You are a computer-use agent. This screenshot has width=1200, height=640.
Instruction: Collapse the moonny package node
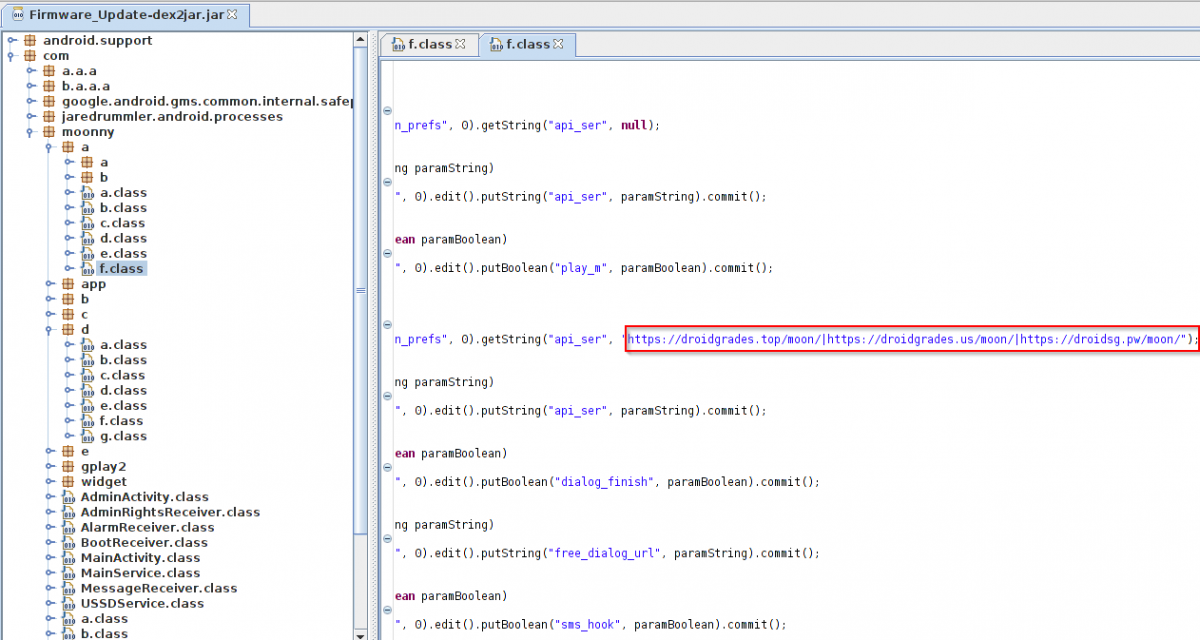click(x=31, y=132)
